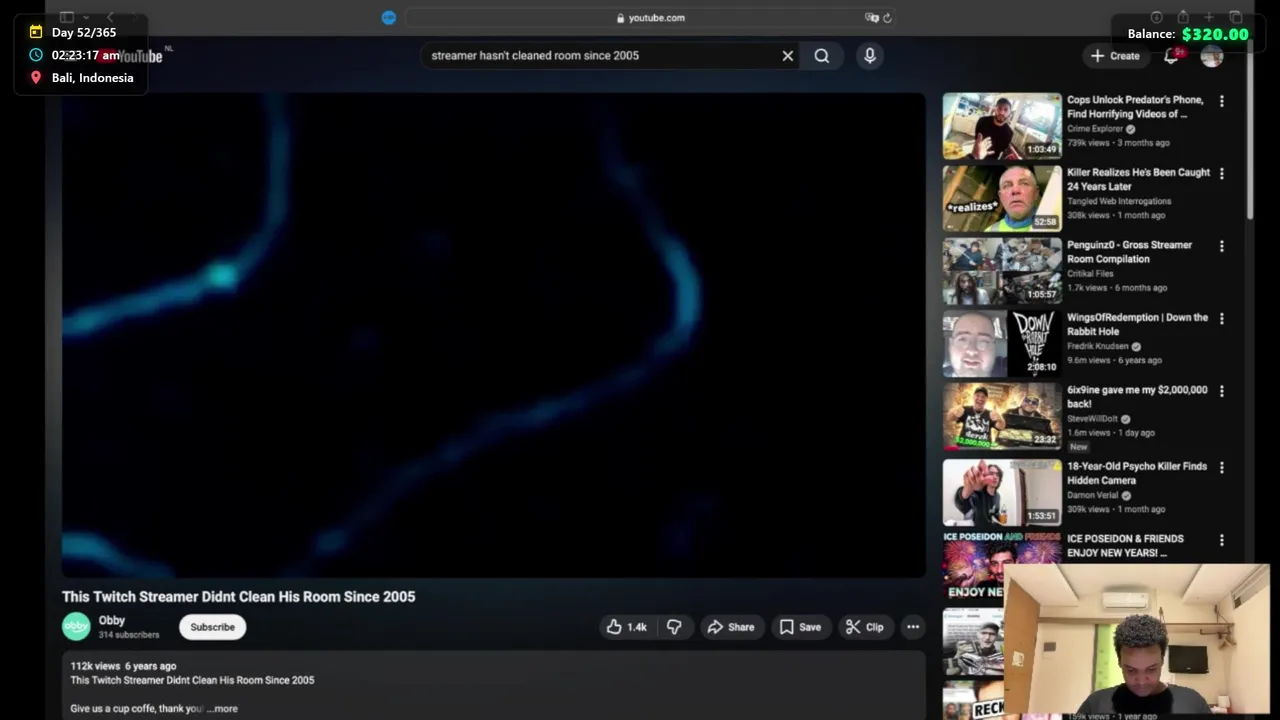Click the 'New' badge under SteveWillDoIt video
Image resolution: width=1280 pixels, height=720 pixels.
click(x=1078, y=447)
